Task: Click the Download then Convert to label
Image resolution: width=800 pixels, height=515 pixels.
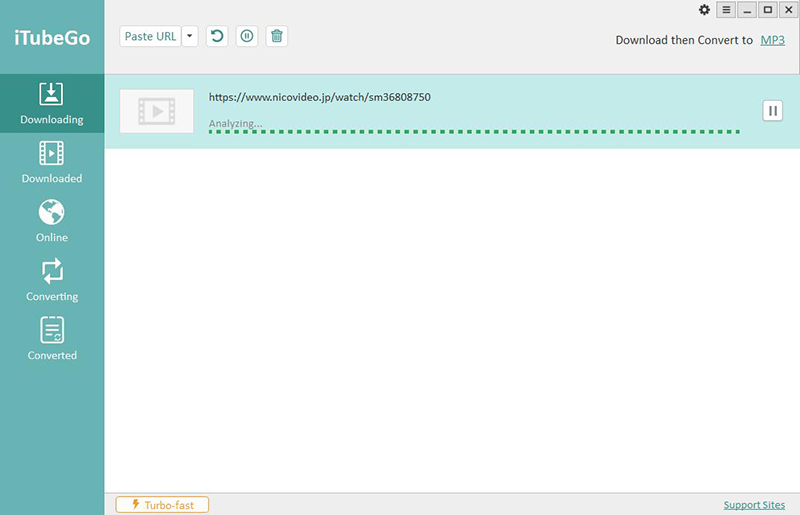Action: 684,40
